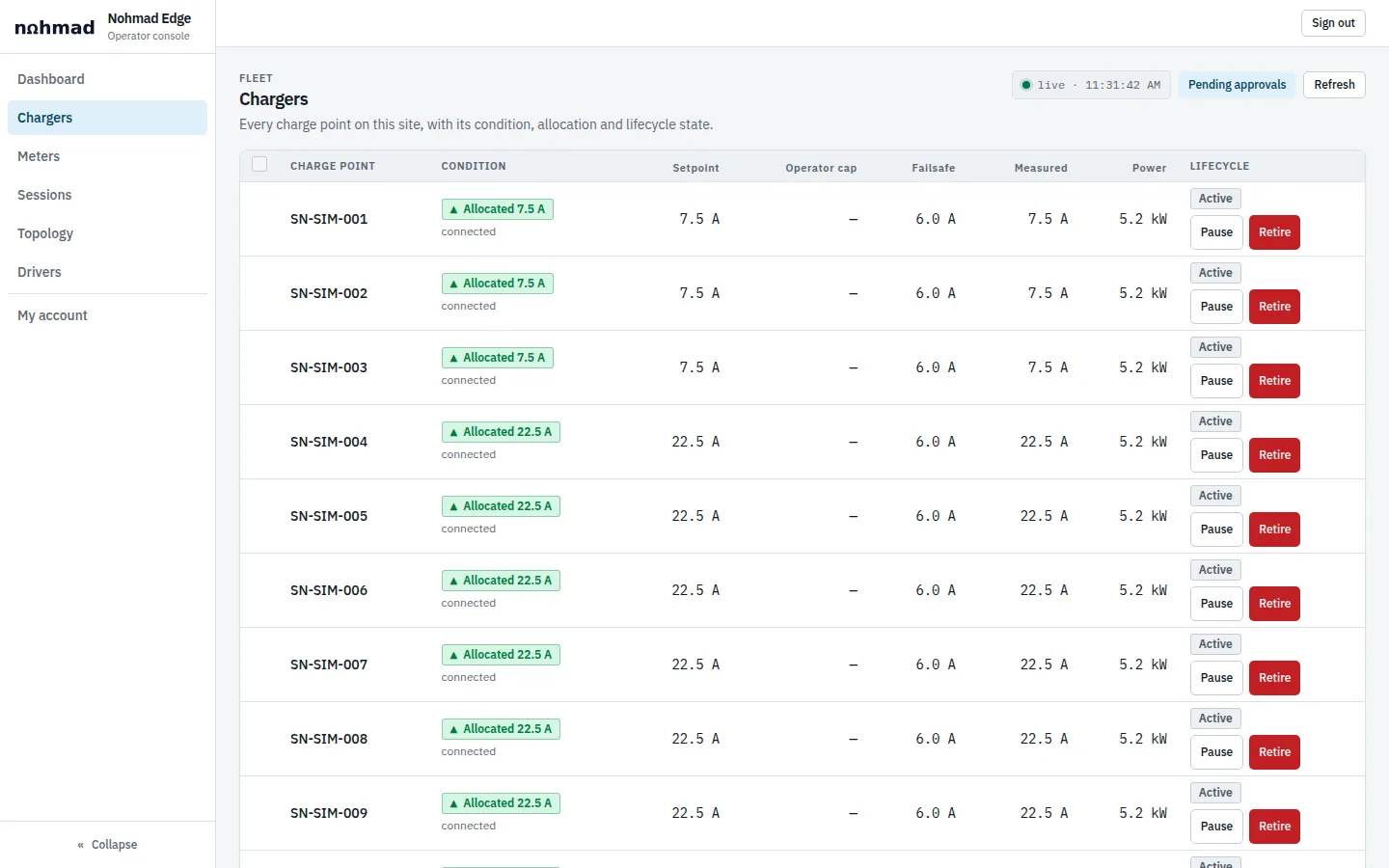
Task: Pause charger SN-SIM-008
Action: [1216, 752]
